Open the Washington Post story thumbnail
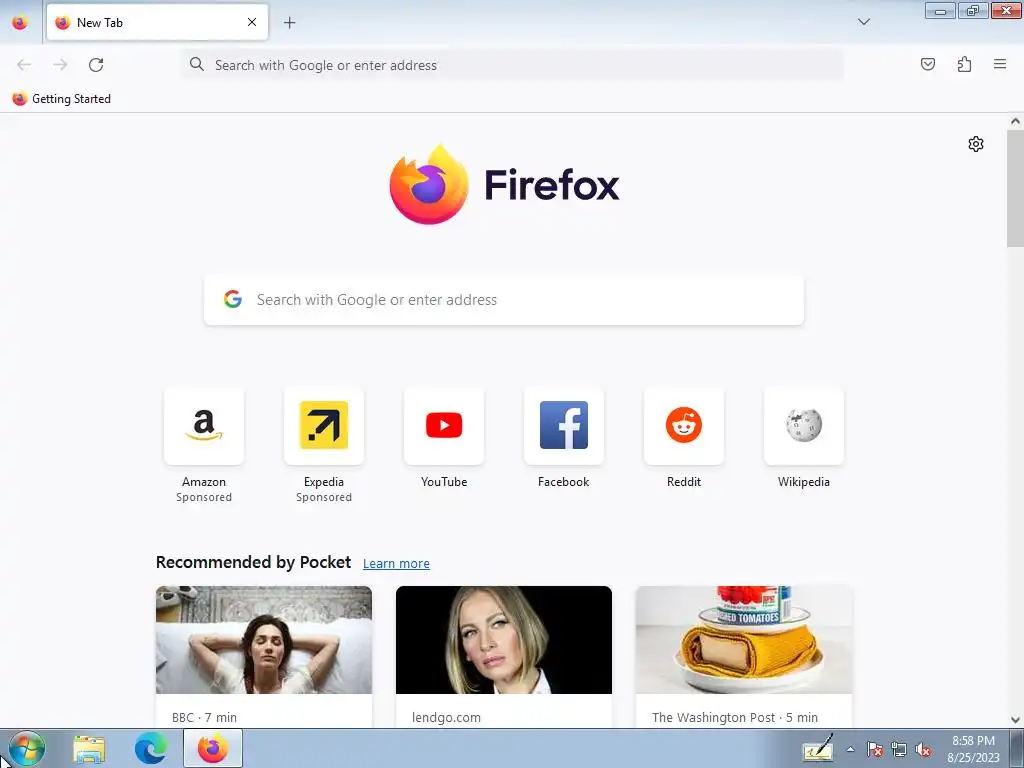This screenshot has height=768, width=1024. (744, 640)
